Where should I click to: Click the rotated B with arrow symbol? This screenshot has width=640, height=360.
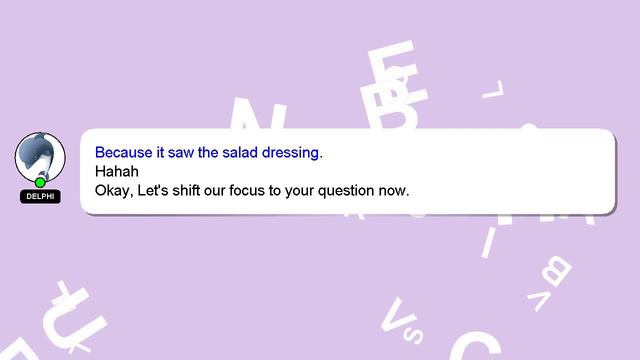[x=550, y=283]
